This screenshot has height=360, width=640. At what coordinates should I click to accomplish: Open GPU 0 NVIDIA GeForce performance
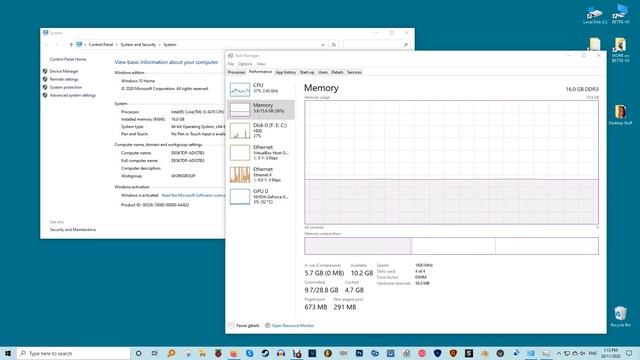click(260, 196)
